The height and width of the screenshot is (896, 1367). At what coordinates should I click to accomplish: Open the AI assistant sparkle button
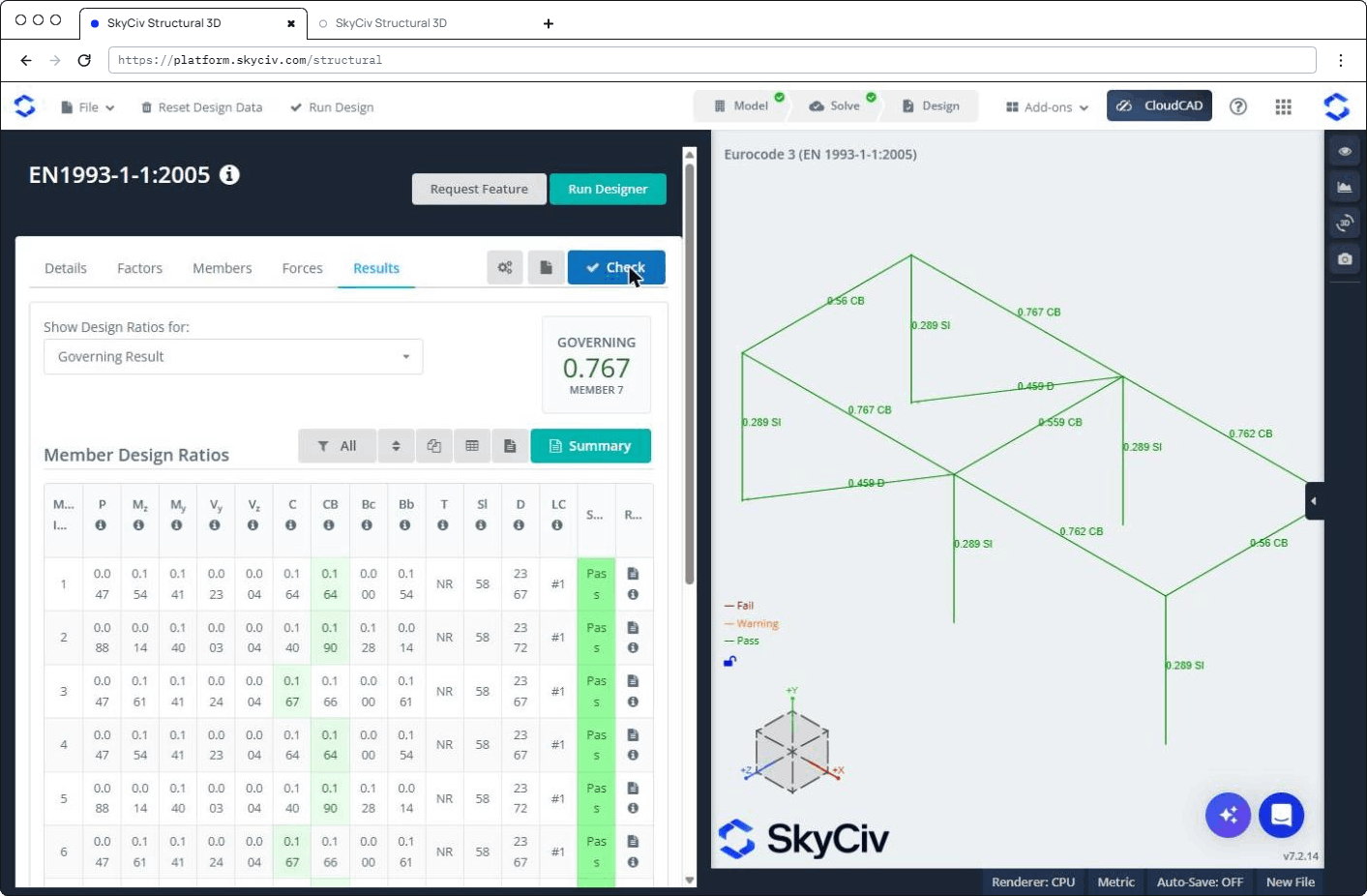coord(1229,816)
